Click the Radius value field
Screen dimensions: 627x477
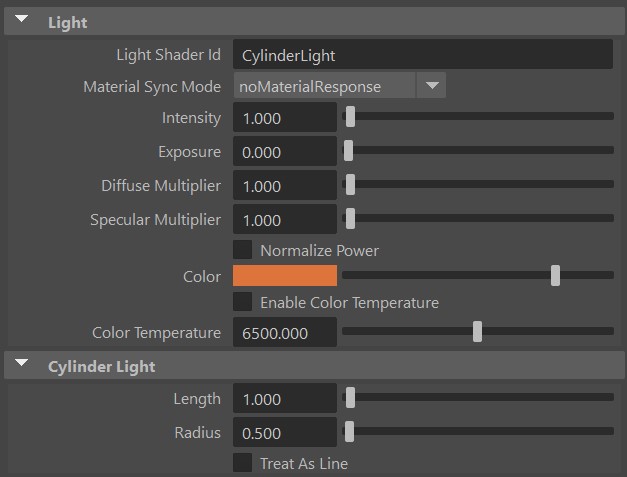284,433
